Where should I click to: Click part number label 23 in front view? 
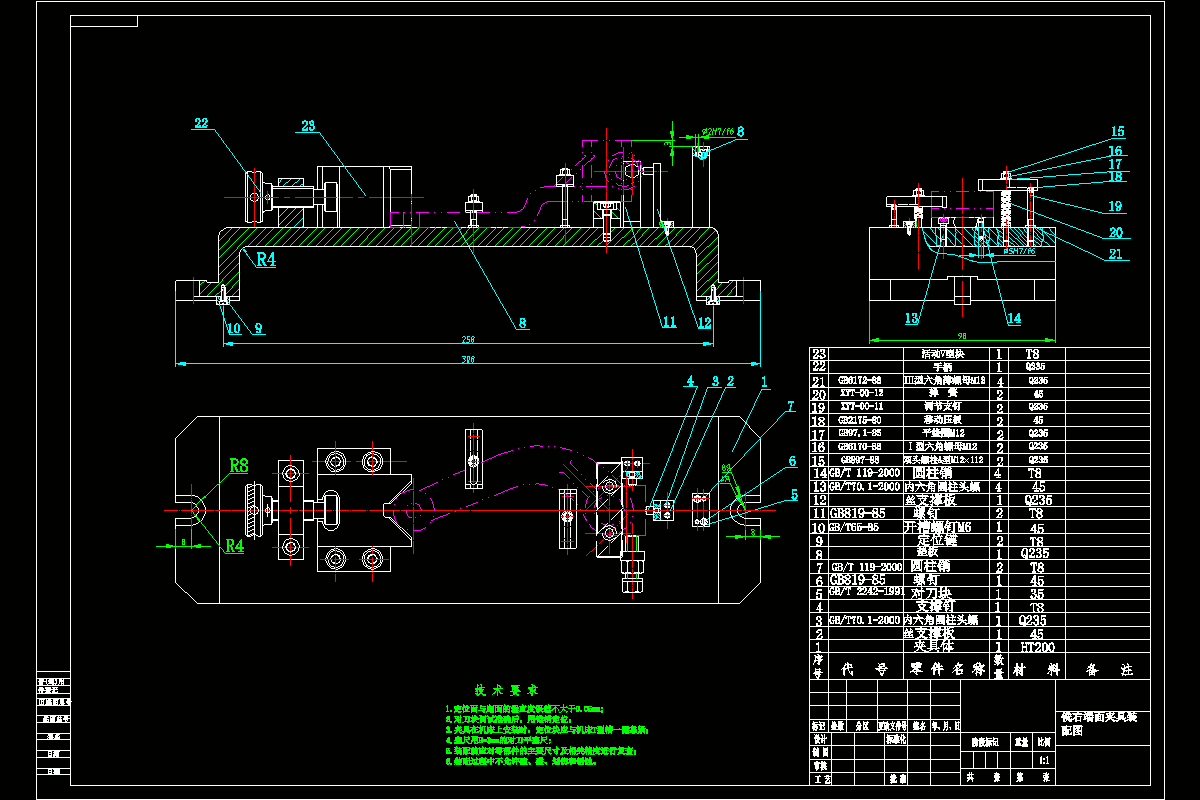(x=308, y=125)
